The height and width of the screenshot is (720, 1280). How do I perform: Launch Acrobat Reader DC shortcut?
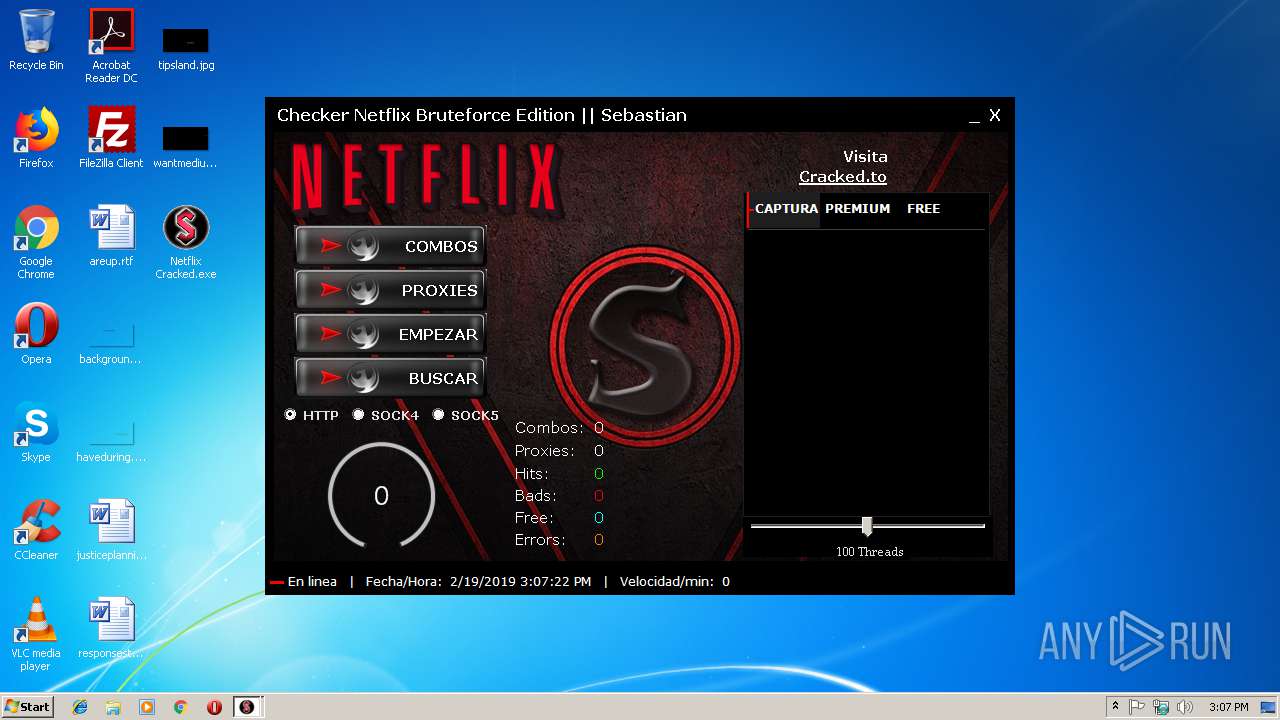click(111, 45)
